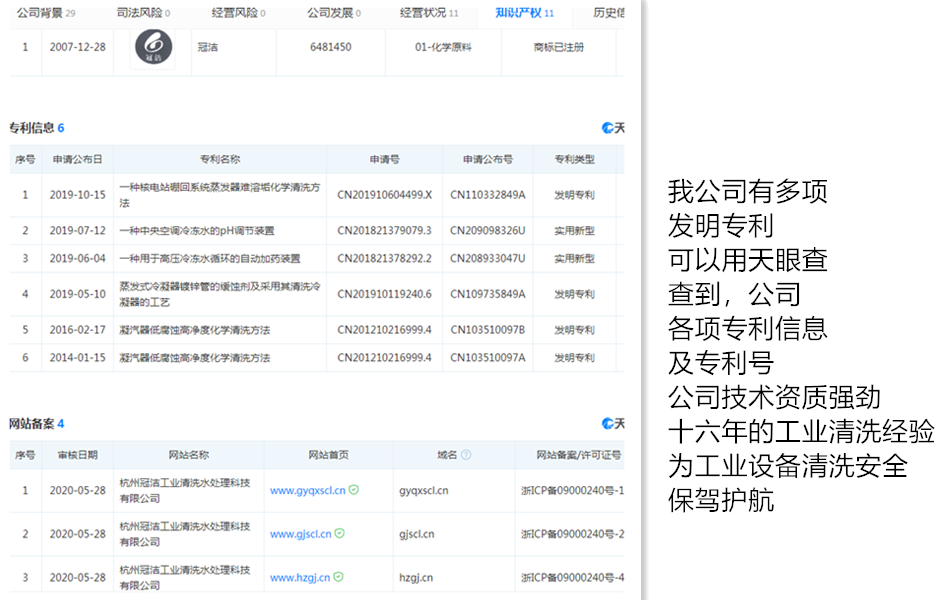Click verified shield icon beside www.hzgj.cn
The width and height of the screenshot is (950, 600).
tap(340, 577)
